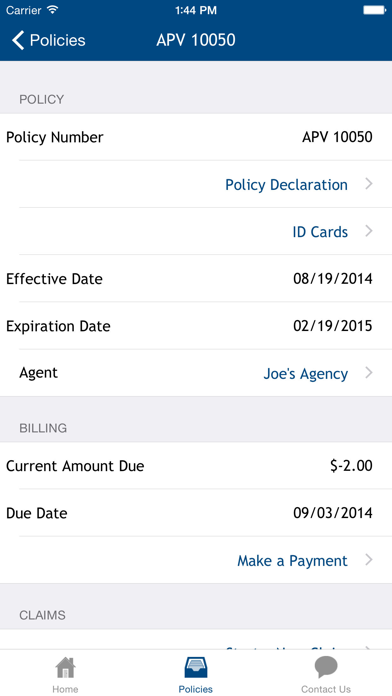Select the Expiration Date row
Viewport: 392px width, 696px height.
[x=196, y=326]
